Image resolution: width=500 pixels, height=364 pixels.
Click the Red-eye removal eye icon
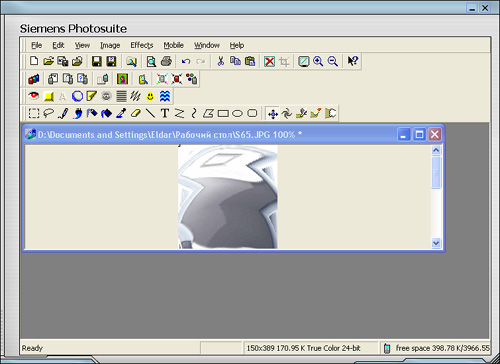pyautogui.click(x=33, y=96)
